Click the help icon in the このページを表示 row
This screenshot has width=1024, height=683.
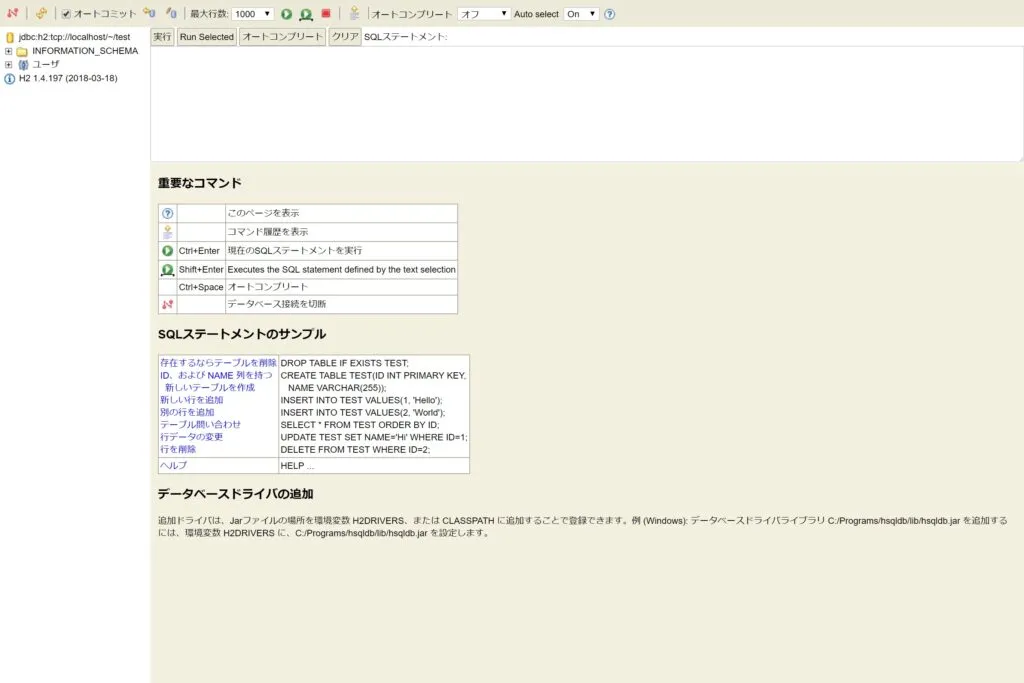click(x=168, y=214)
